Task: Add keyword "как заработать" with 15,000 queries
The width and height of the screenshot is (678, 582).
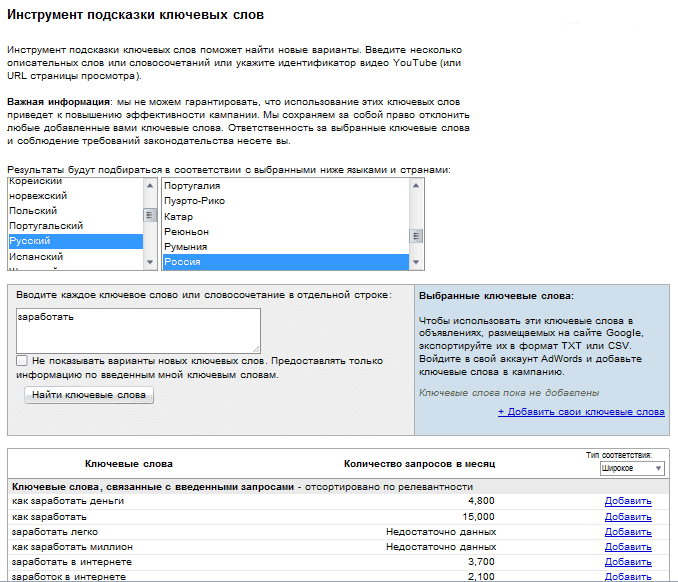Action: pyautogui.click(x=628, y=517)
